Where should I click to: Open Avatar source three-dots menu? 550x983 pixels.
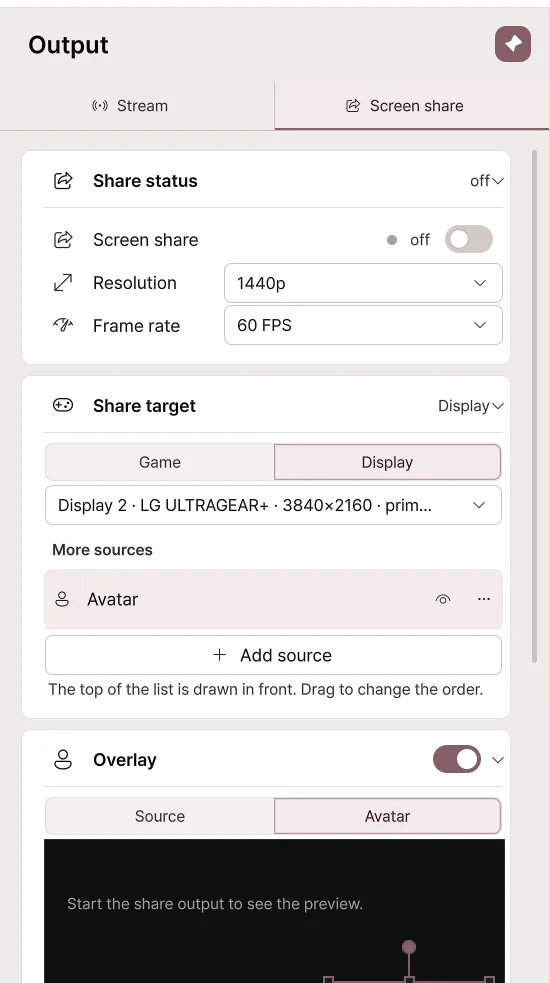point(484,599)
